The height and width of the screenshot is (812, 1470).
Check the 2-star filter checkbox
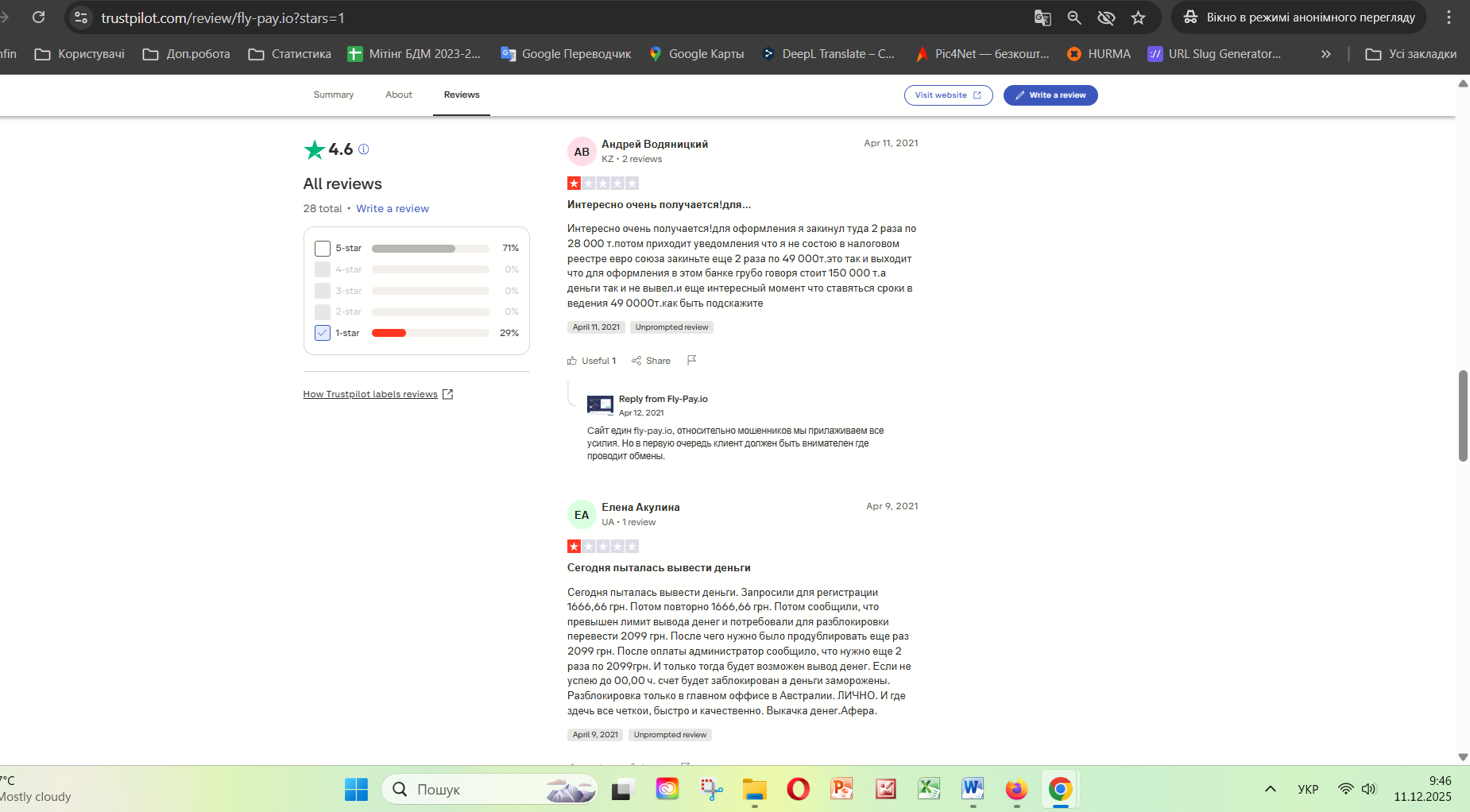(x=323, y=311)
